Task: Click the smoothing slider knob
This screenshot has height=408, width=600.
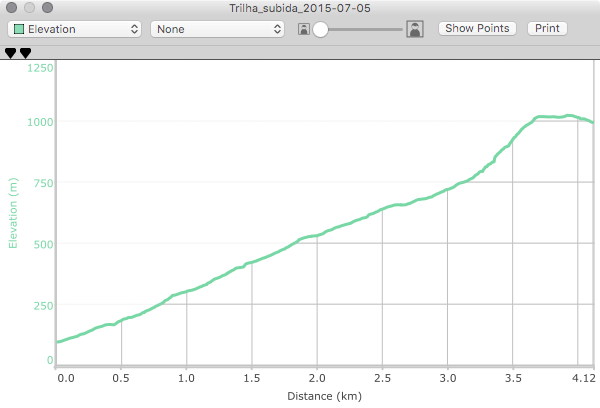Action: tap(320, 29)
